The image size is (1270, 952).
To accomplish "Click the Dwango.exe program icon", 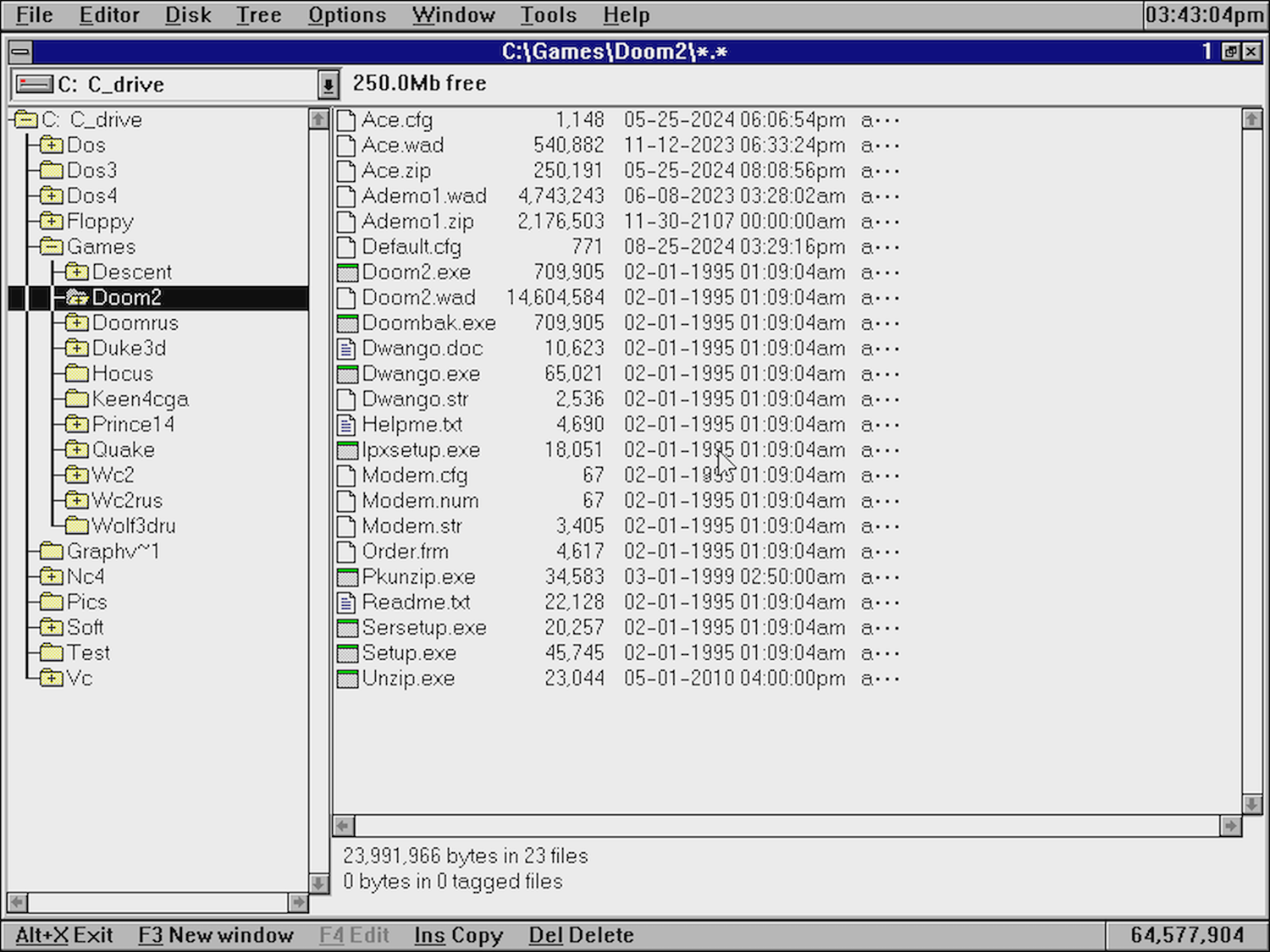I will point(346,374).
